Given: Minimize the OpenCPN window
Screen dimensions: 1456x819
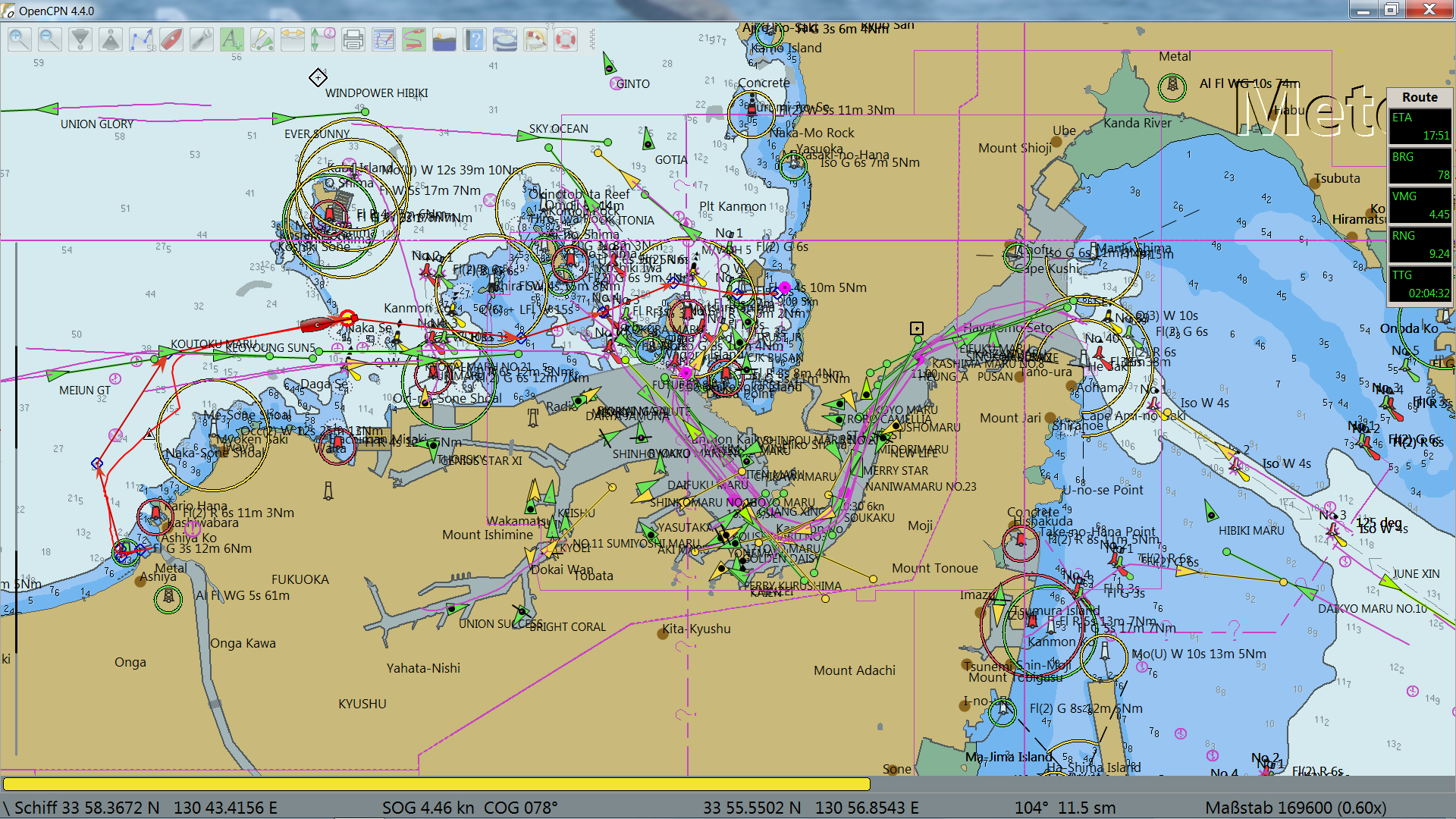Looking at the screenshot, I should 1363,9.
